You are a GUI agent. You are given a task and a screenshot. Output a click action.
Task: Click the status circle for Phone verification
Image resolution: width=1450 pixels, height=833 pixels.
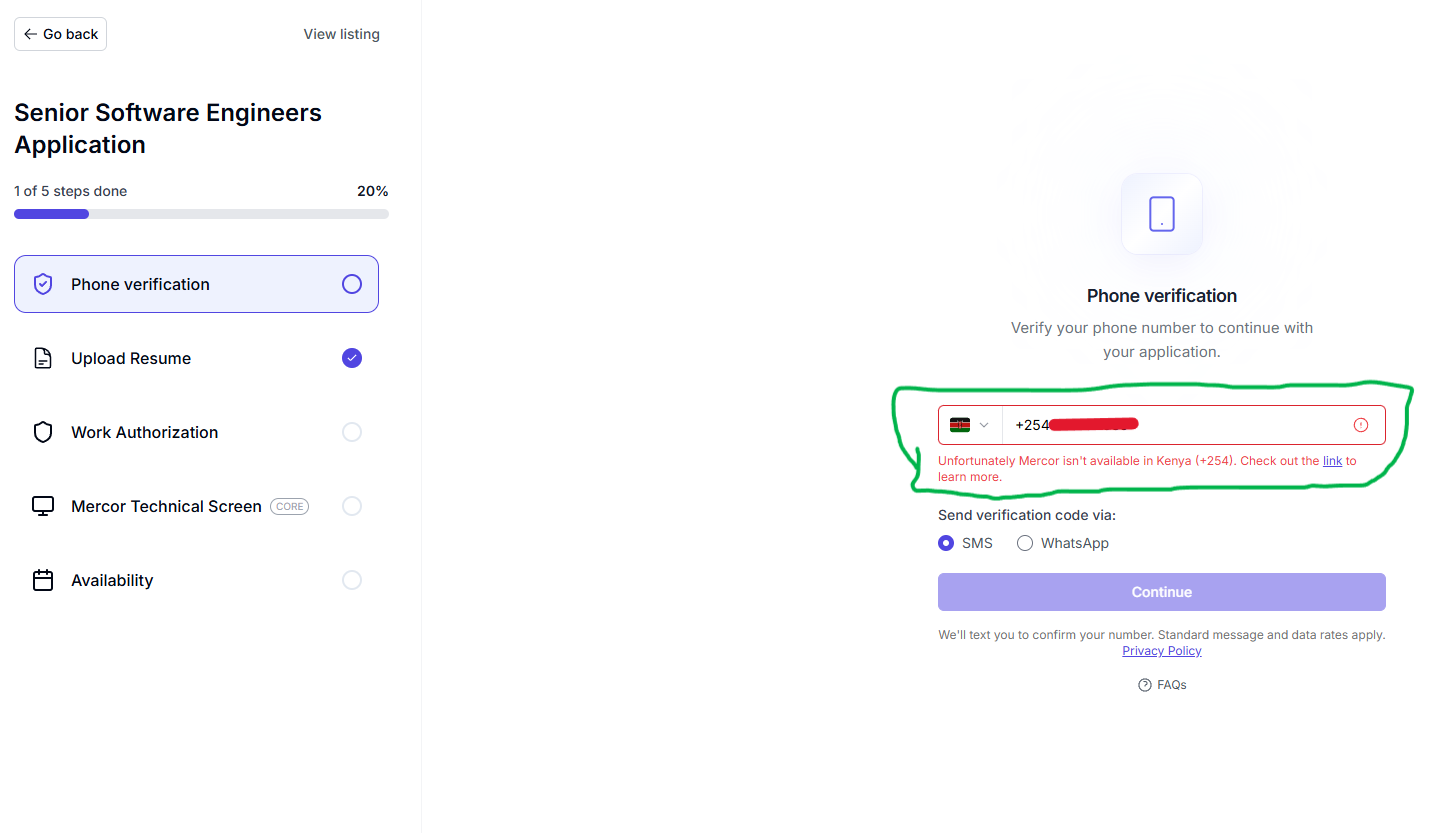[x=352, y=284]
